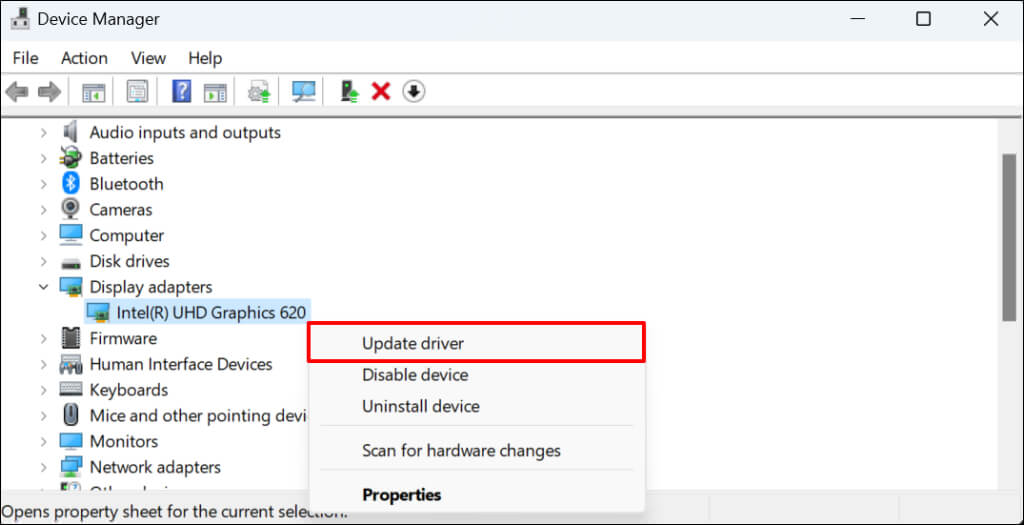Click the vertical scrollbar thumb

(1009, 236)
